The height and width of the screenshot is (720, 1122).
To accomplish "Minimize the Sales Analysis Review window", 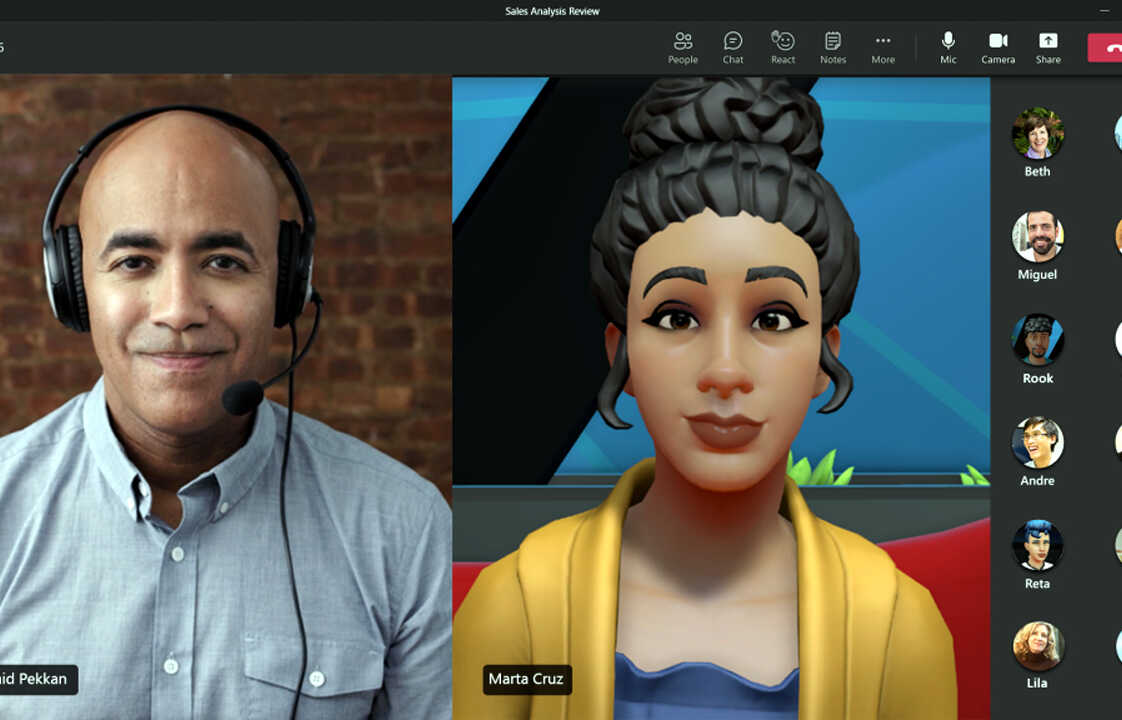I will [x=1104, y=11].
